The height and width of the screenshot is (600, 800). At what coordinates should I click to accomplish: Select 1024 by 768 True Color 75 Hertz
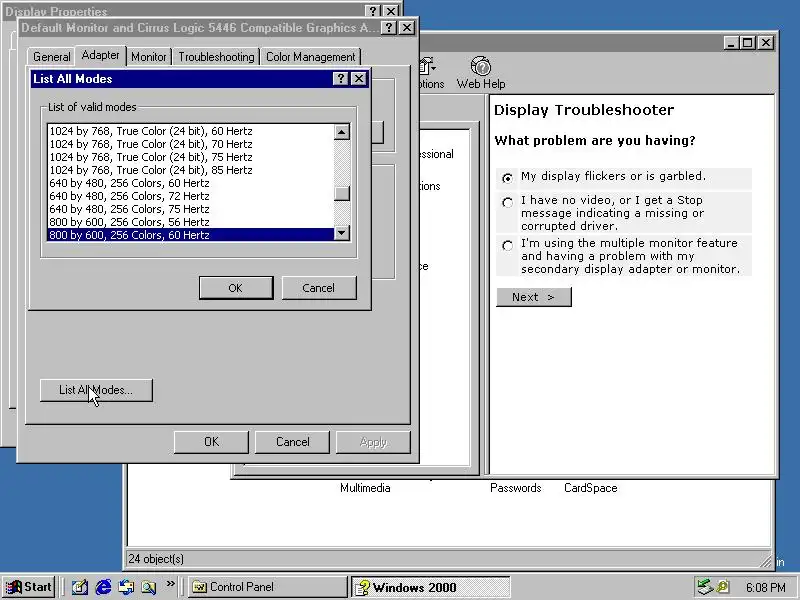(x=191, y=157)
